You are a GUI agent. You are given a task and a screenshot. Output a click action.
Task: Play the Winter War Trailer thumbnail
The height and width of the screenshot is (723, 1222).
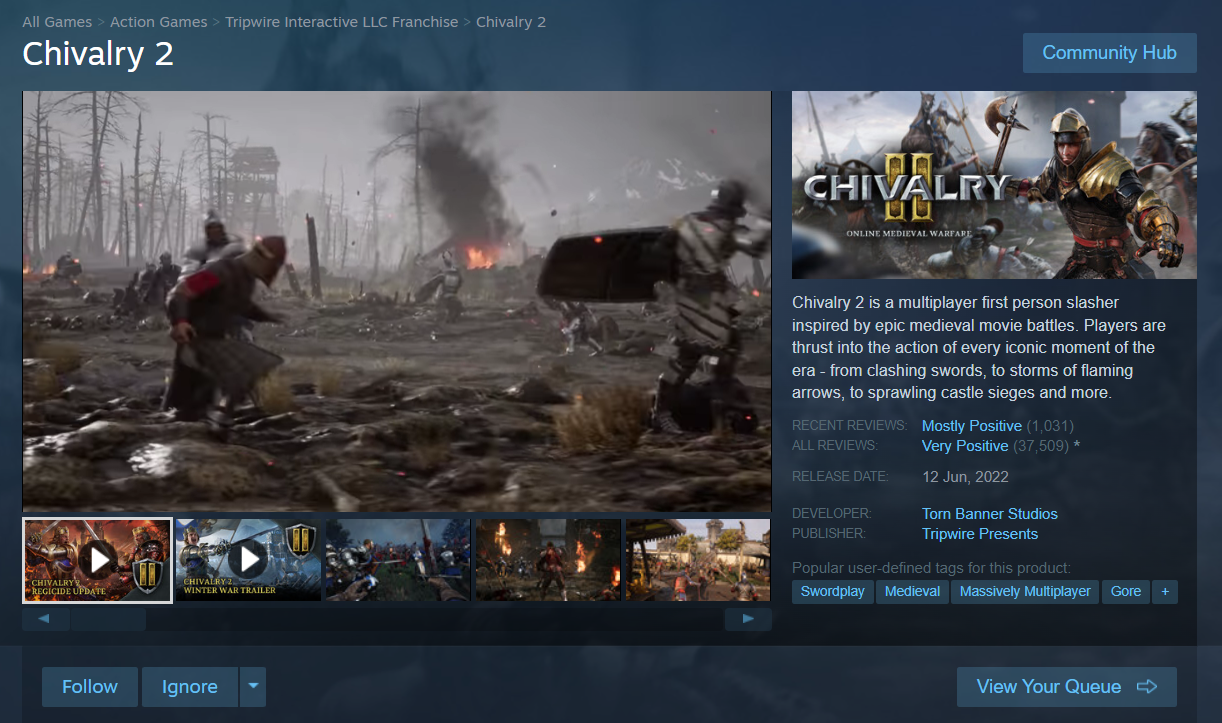(x=248, y=560)
